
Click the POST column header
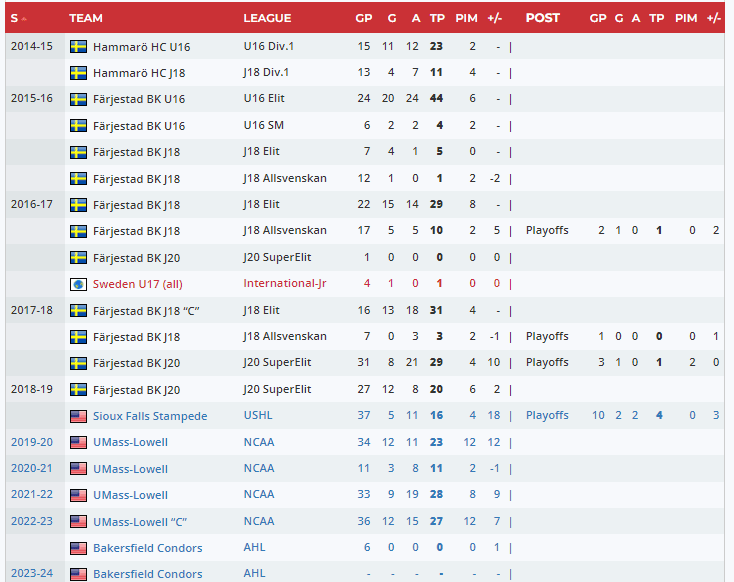(543, 18)
